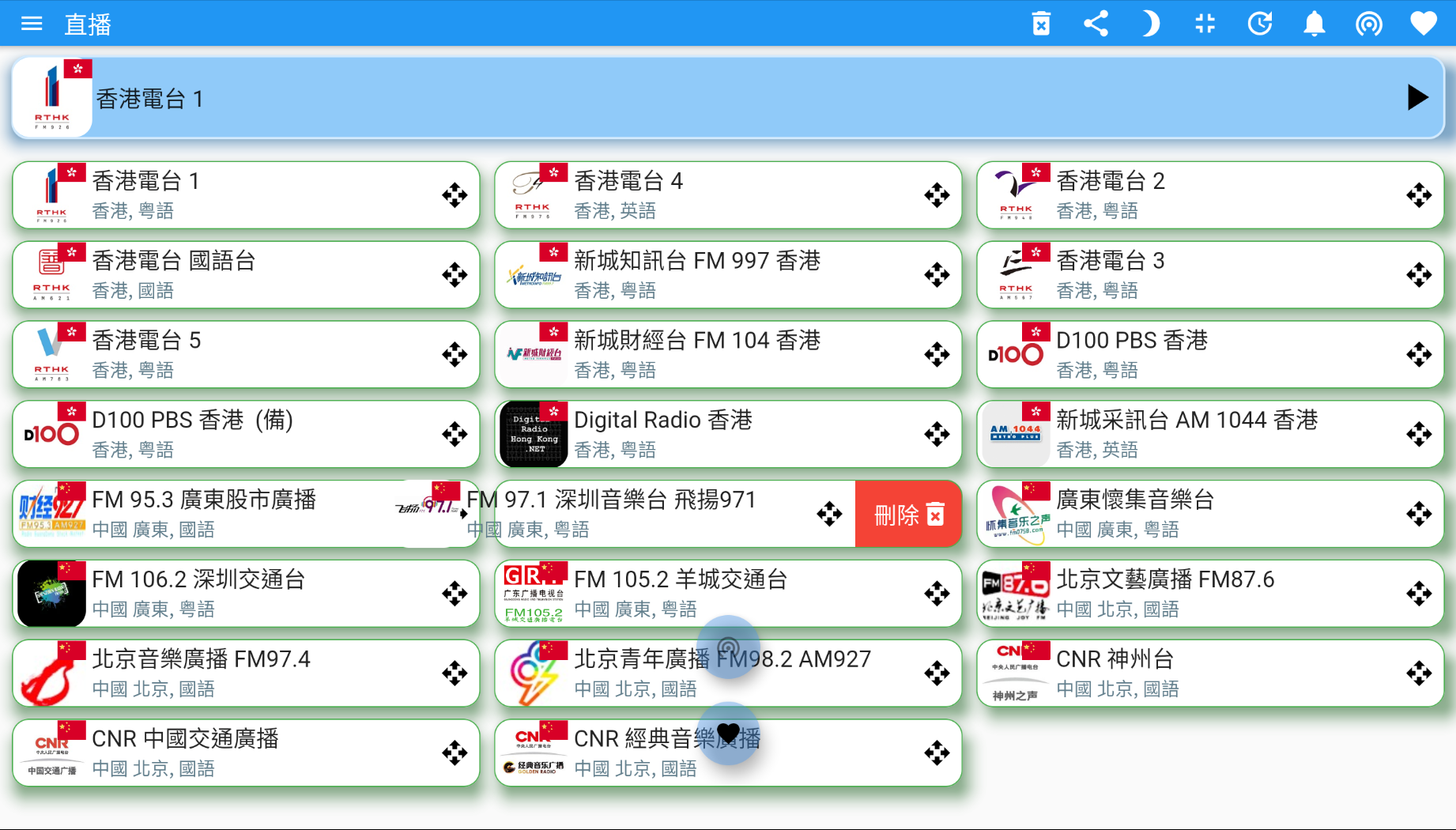Select station 香港電台 國語台
Viewport: 1456px width, 830px height.
(246, 275)
